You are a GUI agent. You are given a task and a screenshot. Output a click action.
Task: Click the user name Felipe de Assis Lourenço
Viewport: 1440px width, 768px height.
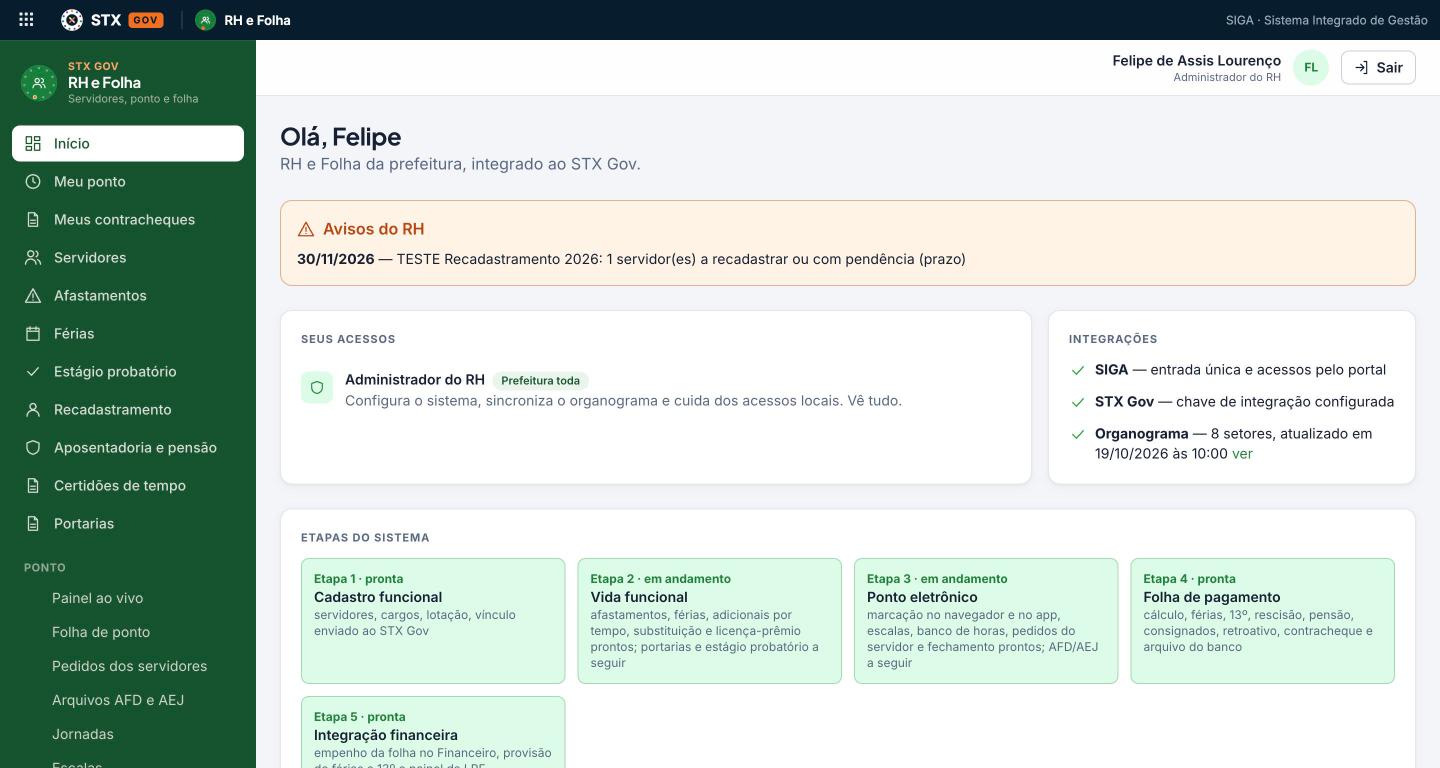1196,61
